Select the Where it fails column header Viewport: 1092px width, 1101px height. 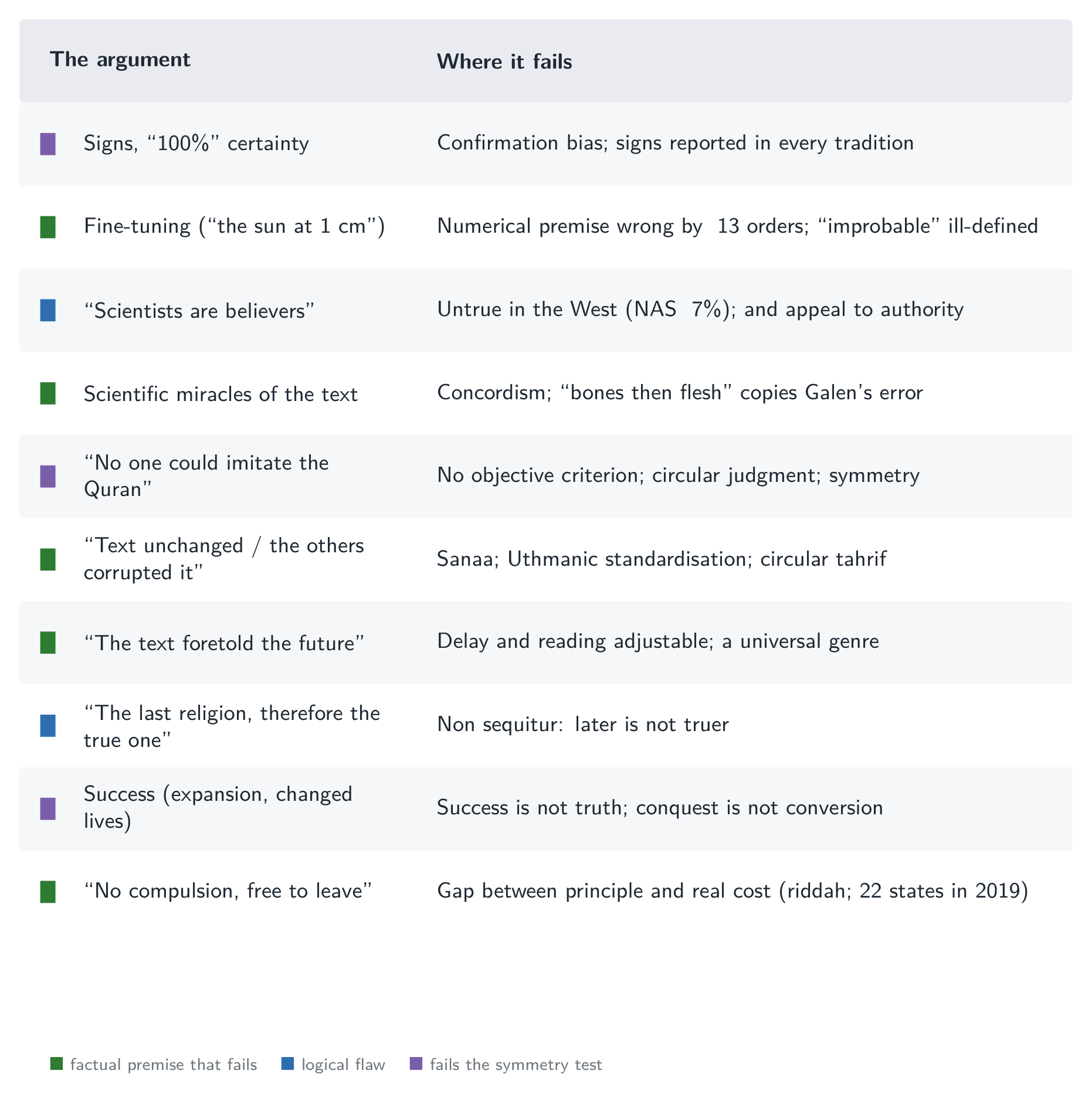click(504, 62)
